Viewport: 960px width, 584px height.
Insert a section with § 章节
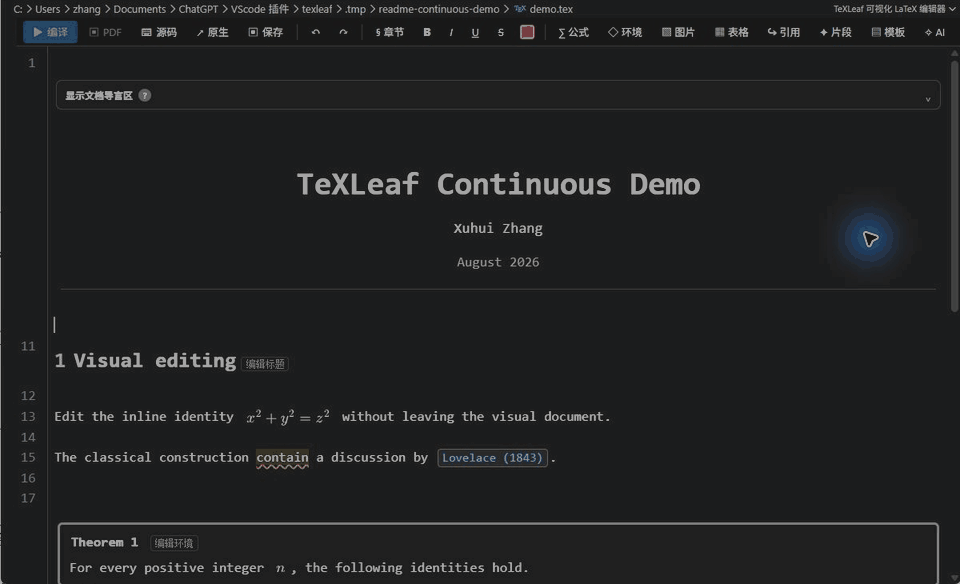389,32
